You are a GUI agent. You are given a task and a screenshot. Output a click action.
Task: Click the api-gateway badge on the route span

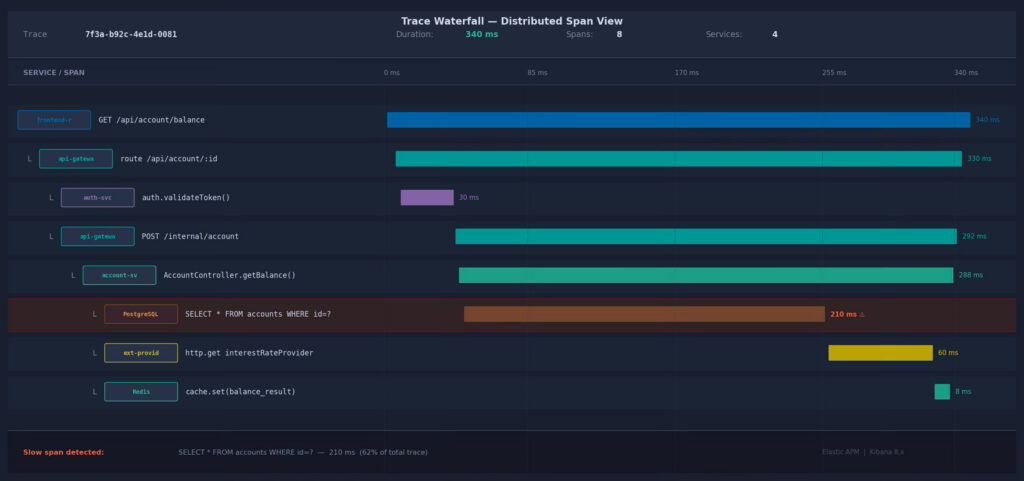click(x=76, y=159)
